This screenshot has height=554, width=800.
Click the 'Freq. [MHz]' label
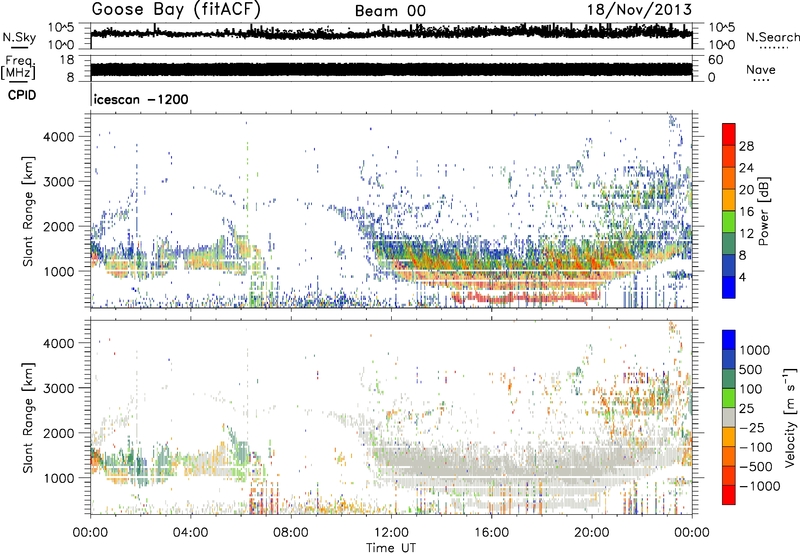[x=19, y=67]
